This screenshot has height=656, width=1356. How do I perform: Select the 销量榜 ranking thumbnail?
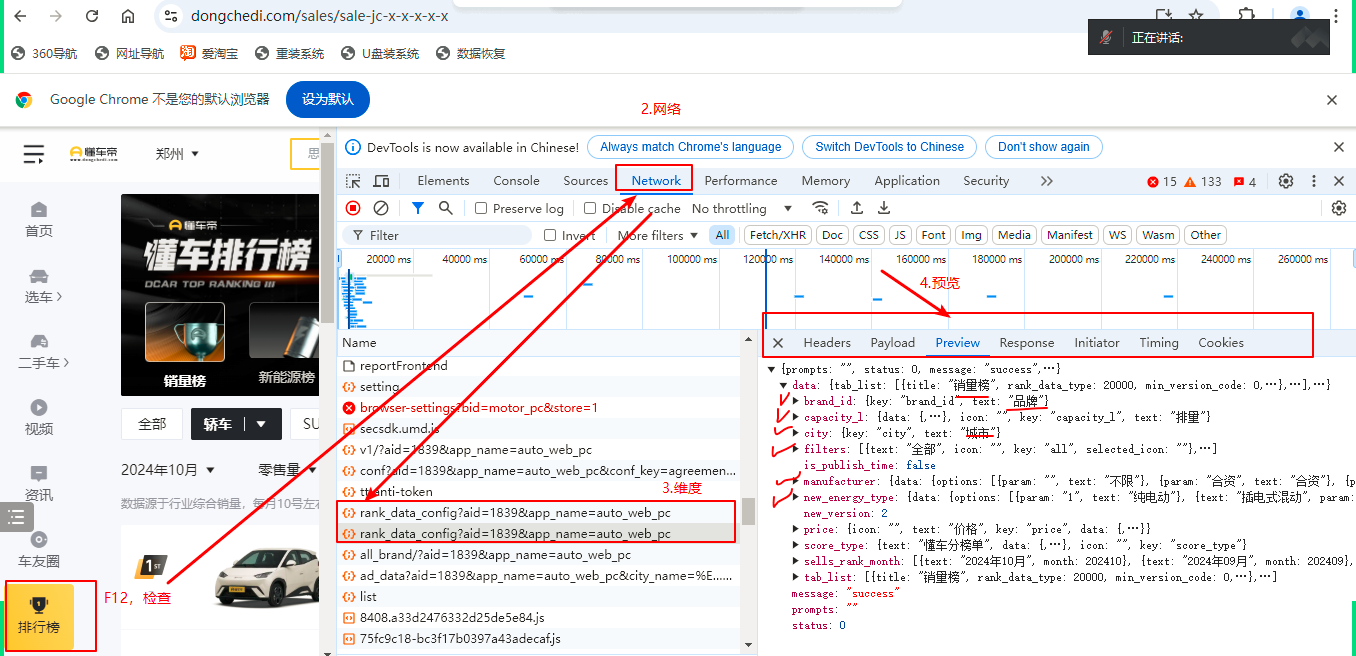185,345
